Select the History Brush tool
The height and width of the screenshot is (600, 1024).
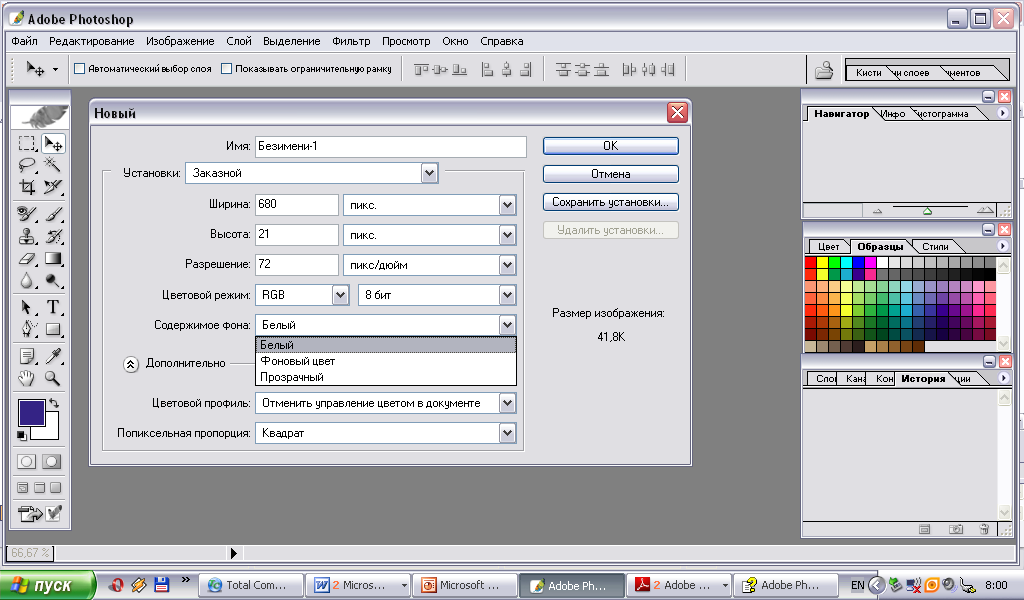(53, 236)
